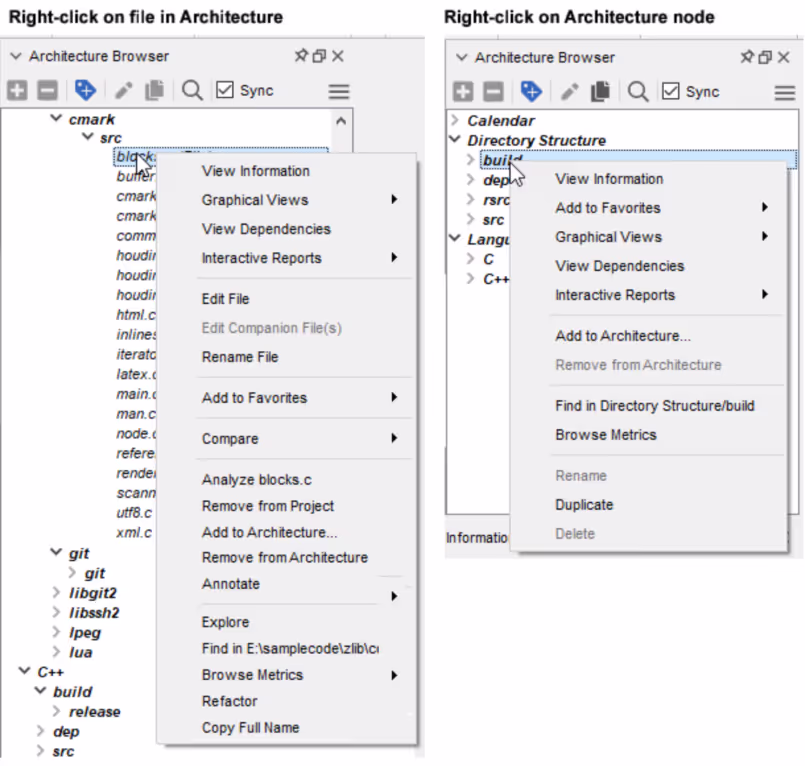Image resolution: width=805 pixels, height=766 pixels.
Task: Expand the Calendar architecture node
Action: point(455,120)
